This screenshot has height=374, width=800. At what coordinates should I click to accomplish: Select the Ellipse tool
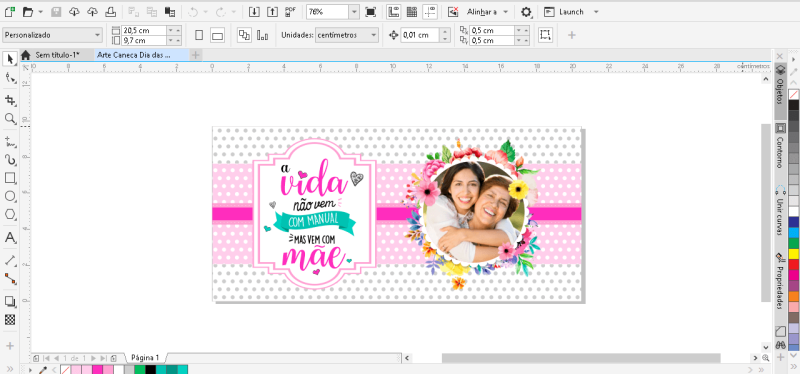tap(9, 196)
